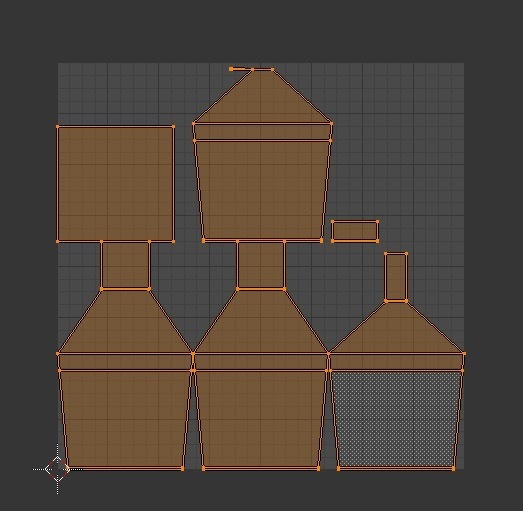Select the top-left corner vertex of the large square

pyautogui.click(x=57, y=126)
